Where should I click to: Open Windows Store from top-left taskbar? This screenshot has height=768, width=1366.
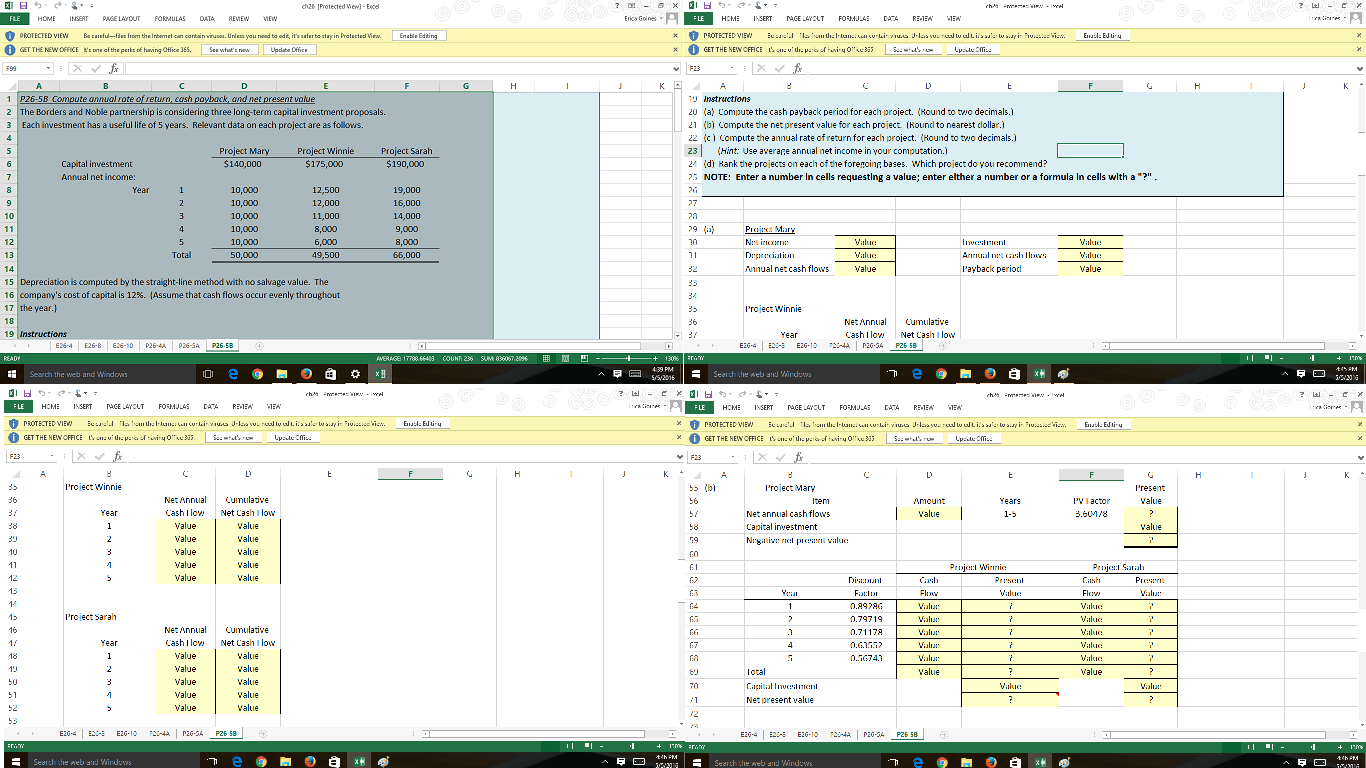click(x=329, y=374)
